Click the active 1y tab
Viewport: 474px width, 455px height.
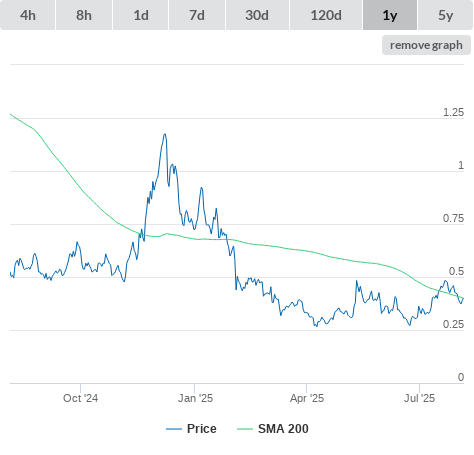coord(390,15)
